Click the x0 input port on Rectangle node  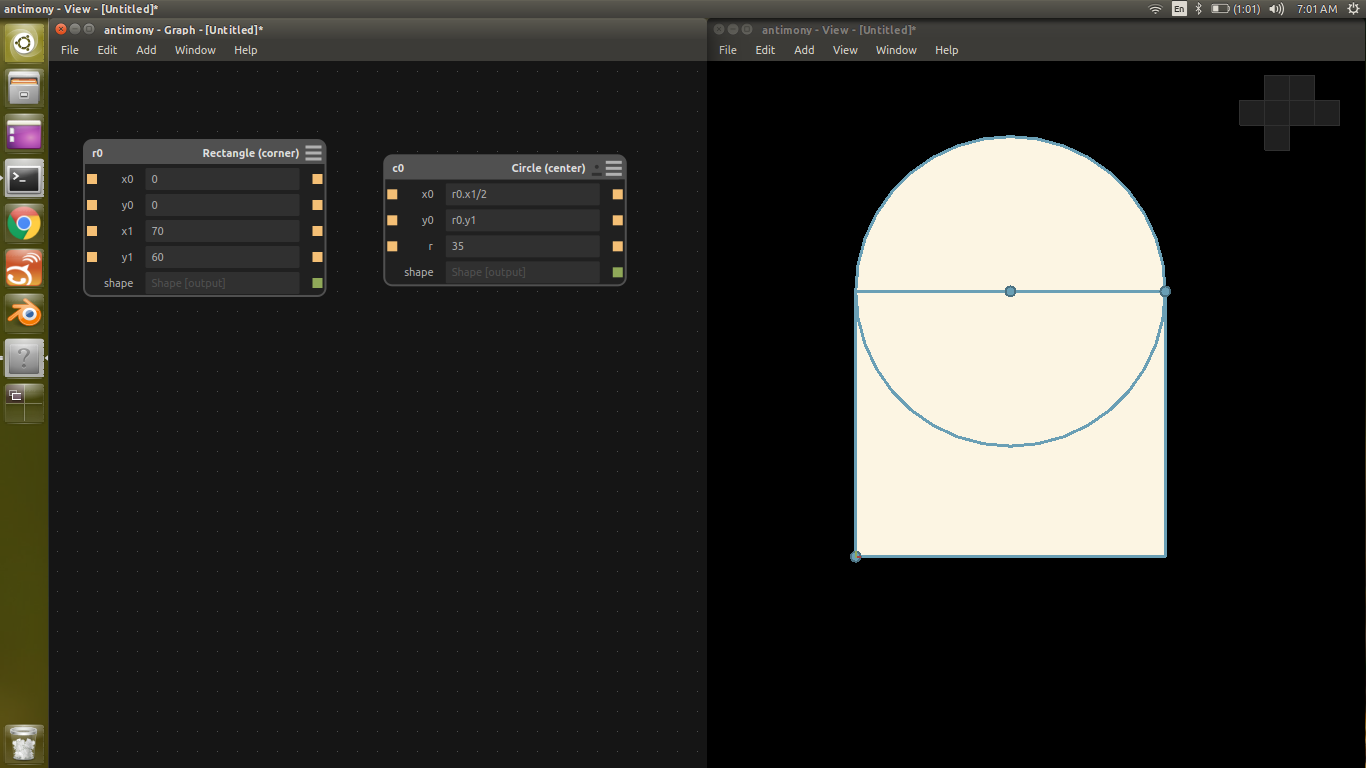point(92,179)
